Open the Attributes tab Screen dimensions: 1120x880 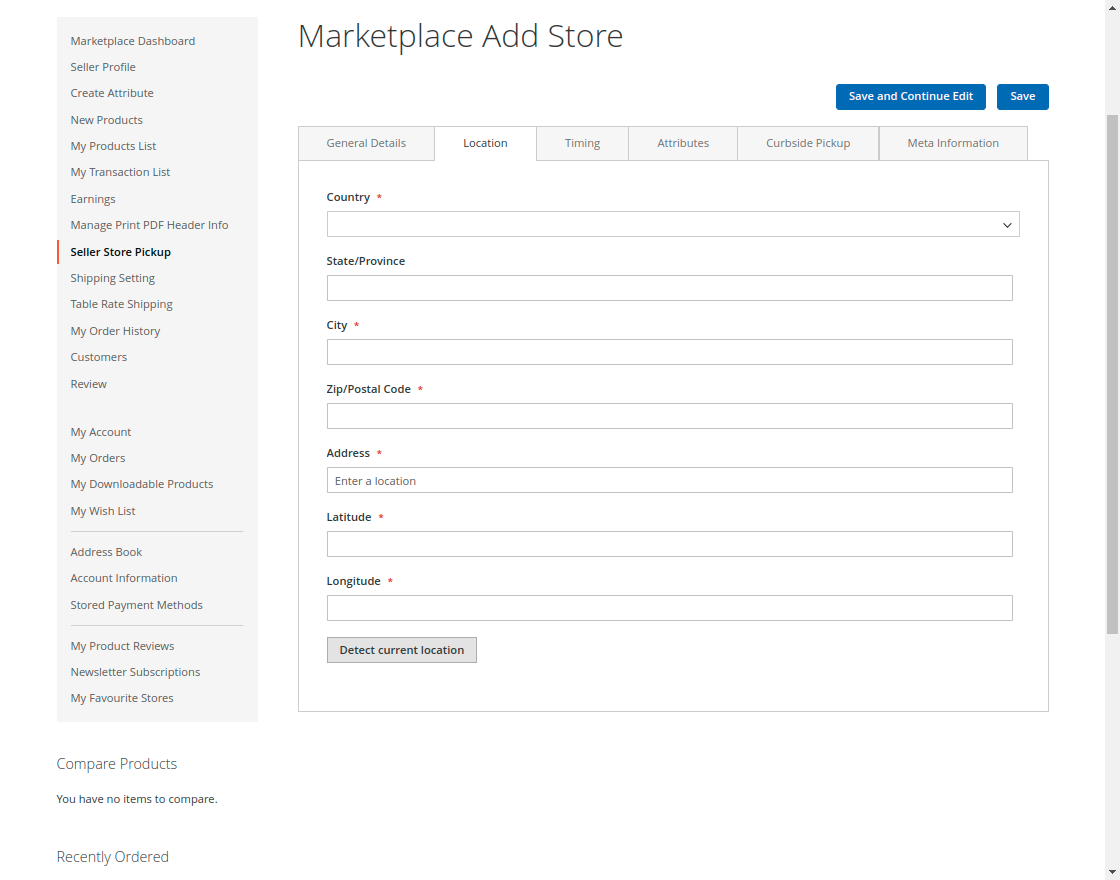(682, 143)
